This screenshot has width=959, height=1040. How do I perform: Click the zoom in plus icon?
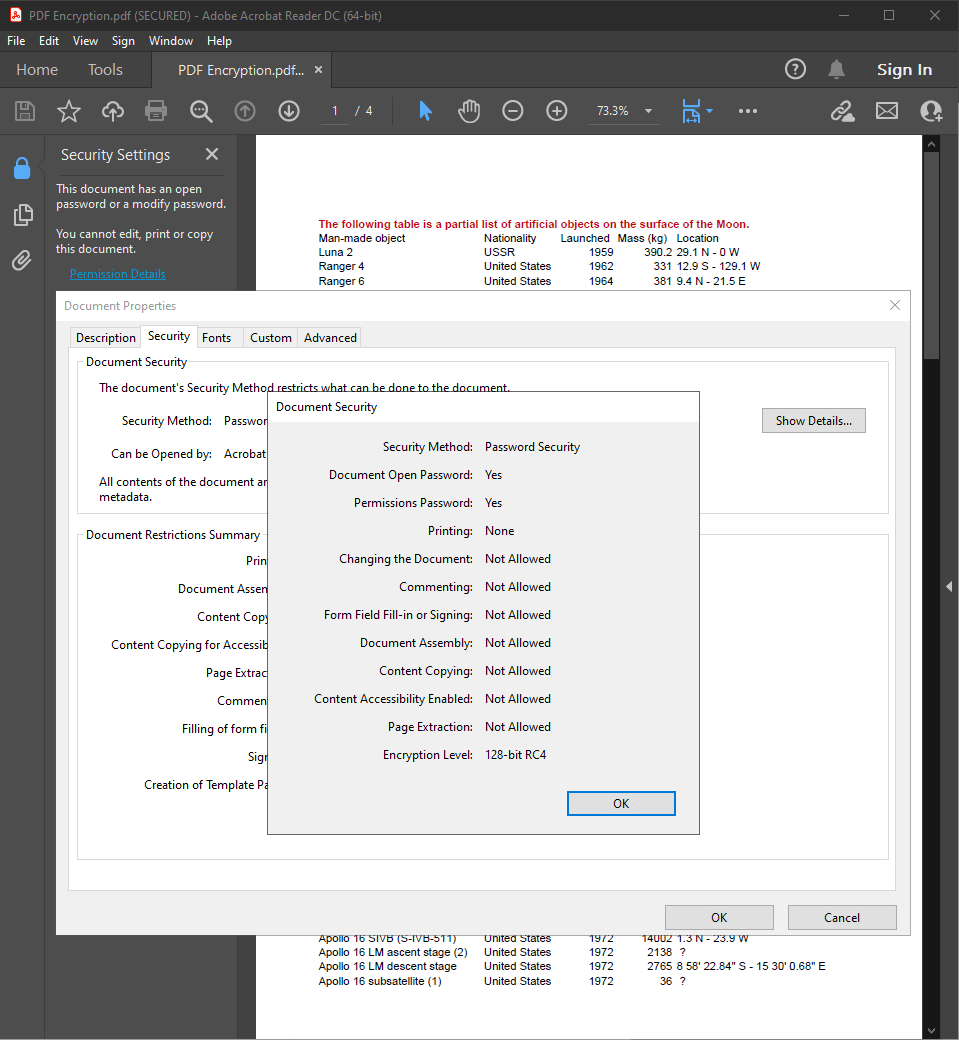point(557,111)
